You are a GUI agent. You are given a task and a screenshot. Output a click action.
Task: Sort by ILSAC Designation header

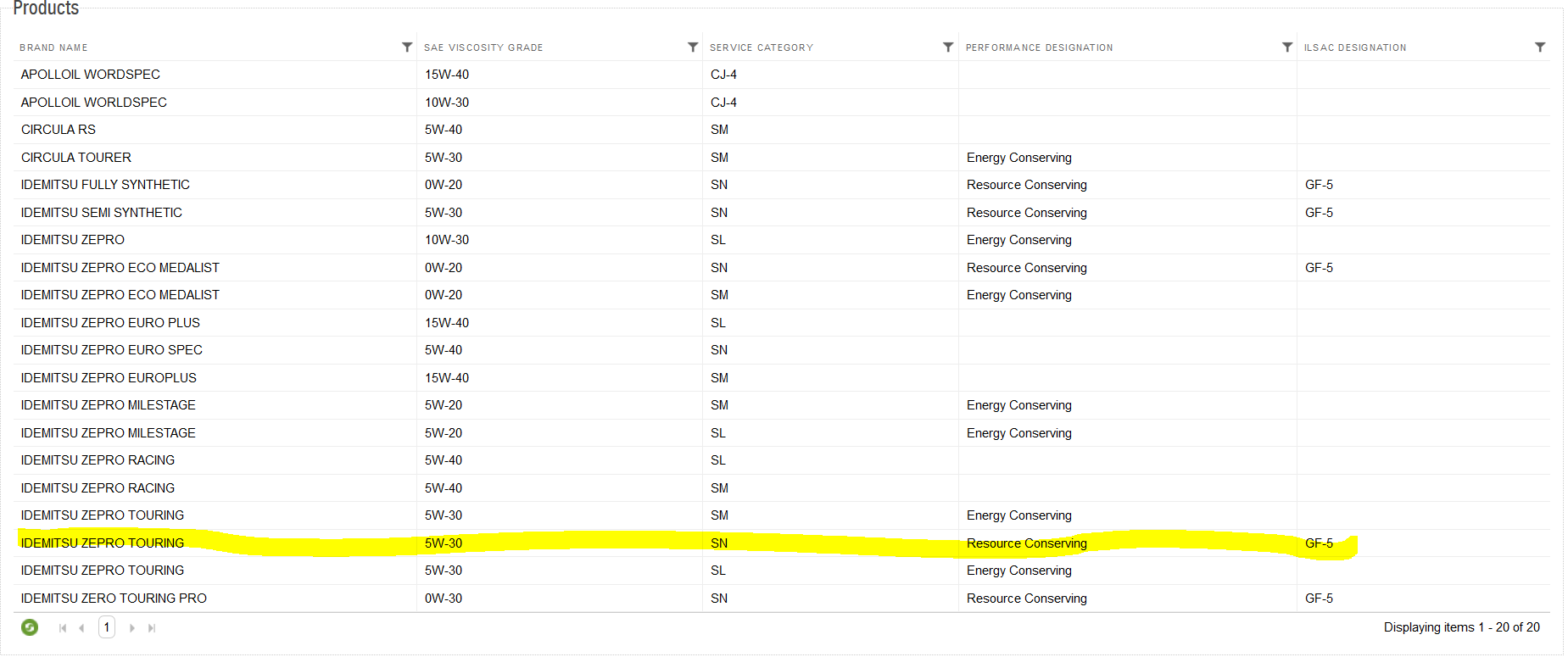[1355, 47]
